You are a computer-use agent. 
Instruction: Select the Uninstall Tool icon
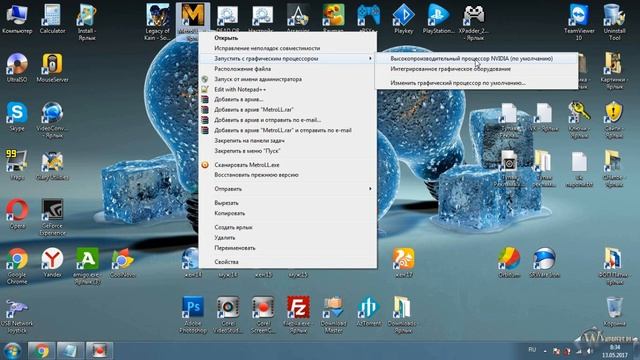(614, 22)
